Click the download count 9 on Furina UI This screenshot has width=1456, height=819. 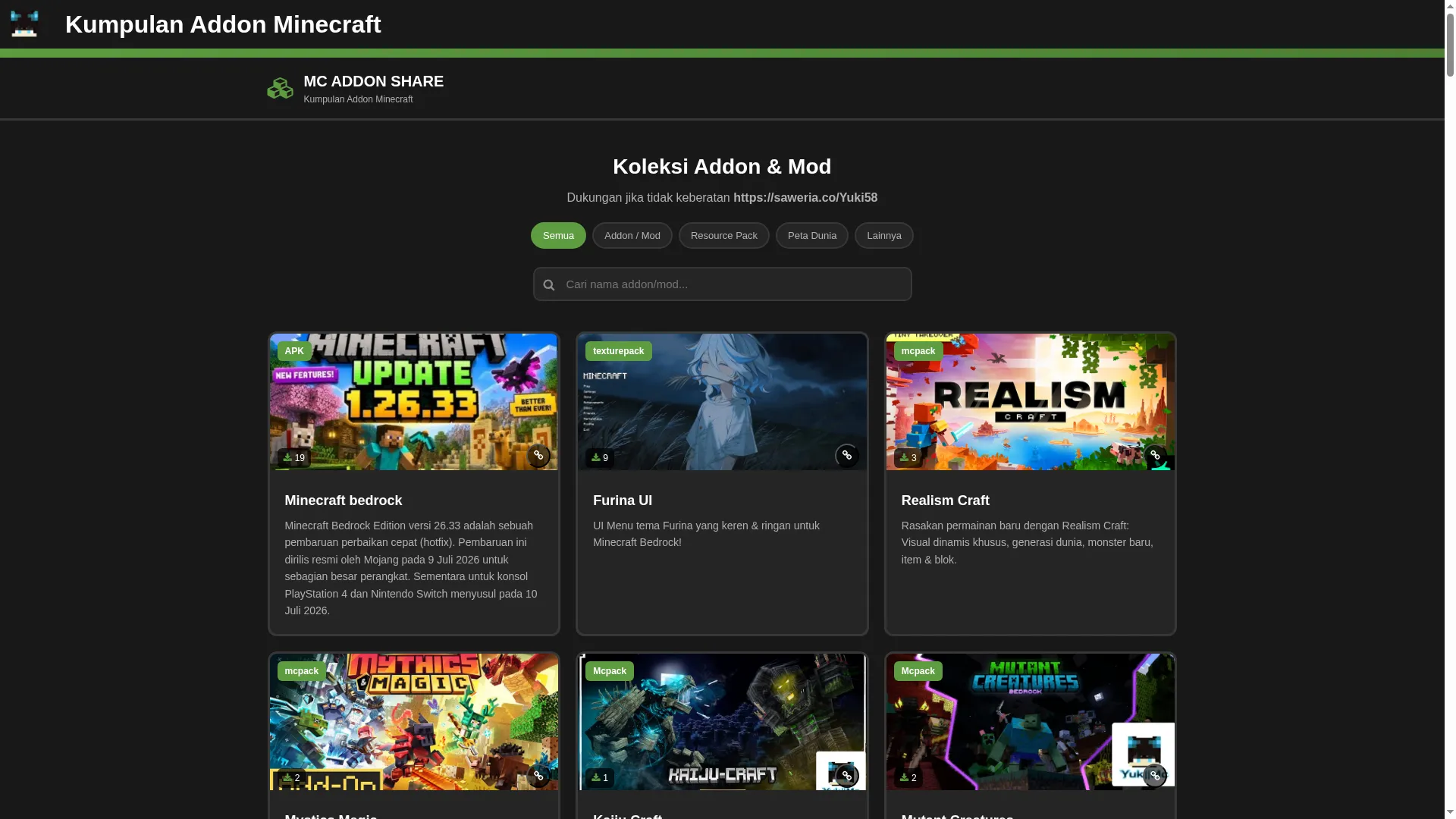600,458
